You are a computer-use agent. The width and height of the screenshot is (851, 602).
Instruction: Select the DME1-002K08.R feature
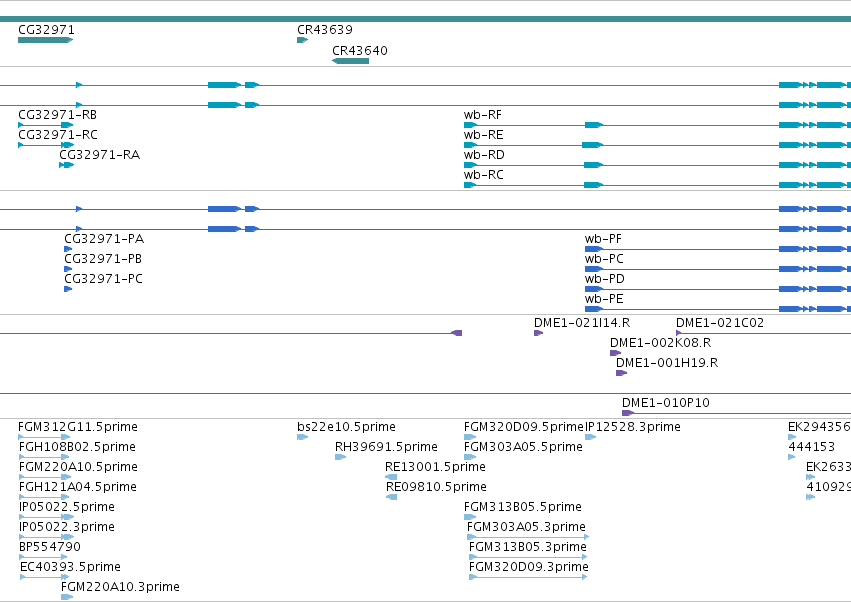click(x=661, y=343)
